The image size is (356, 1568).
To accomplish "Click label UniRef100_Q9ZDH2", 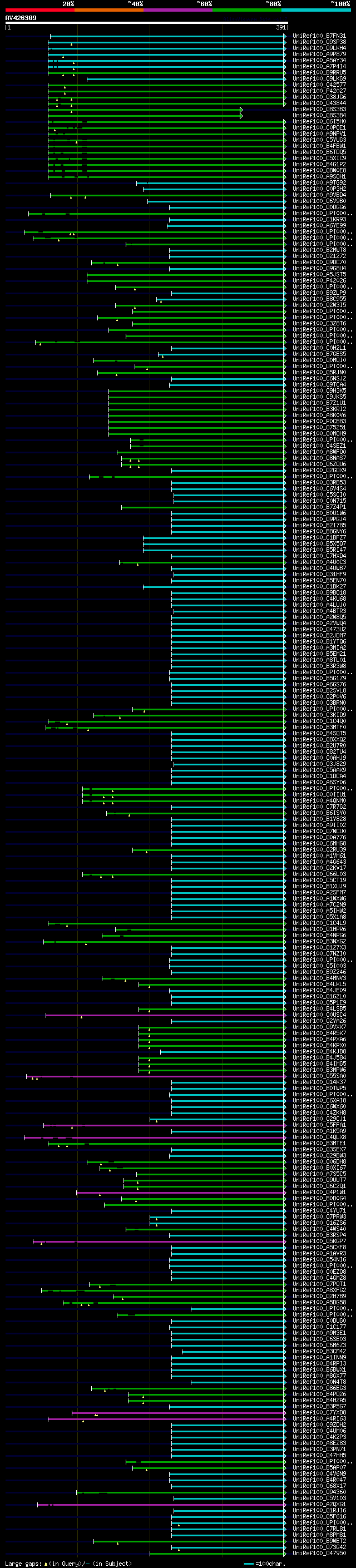I will pos(319,1424).
